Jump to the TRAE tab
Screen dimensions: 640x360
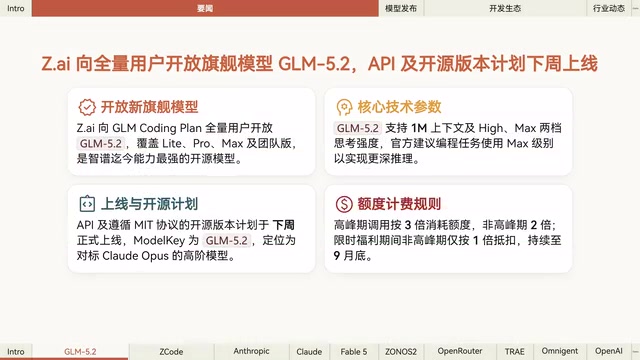click(514, 351)
